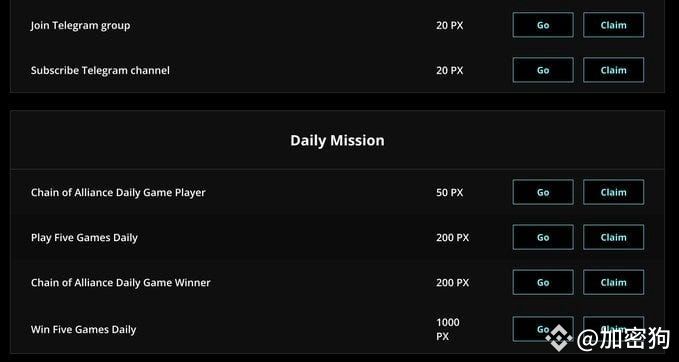Claim the Daily Game Player reward
679x362 pixels.
(613, 192)
